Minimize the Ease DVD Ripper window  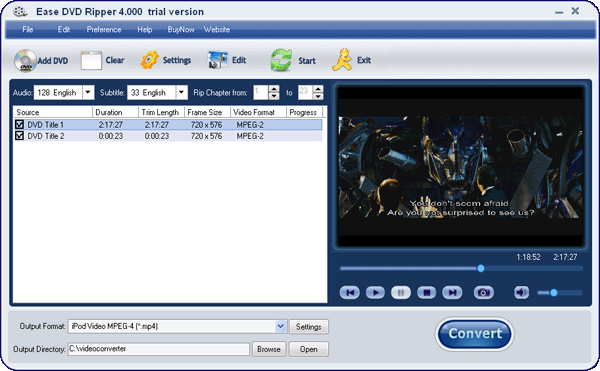pyautogui.click(x=559, y=12)
